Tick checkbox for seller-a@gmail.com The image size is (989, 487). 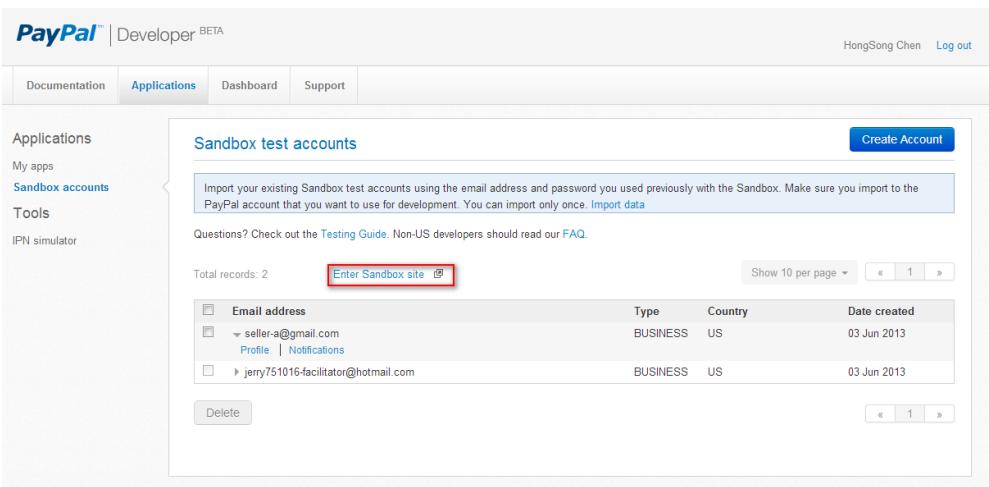click(x=208, y=332)
